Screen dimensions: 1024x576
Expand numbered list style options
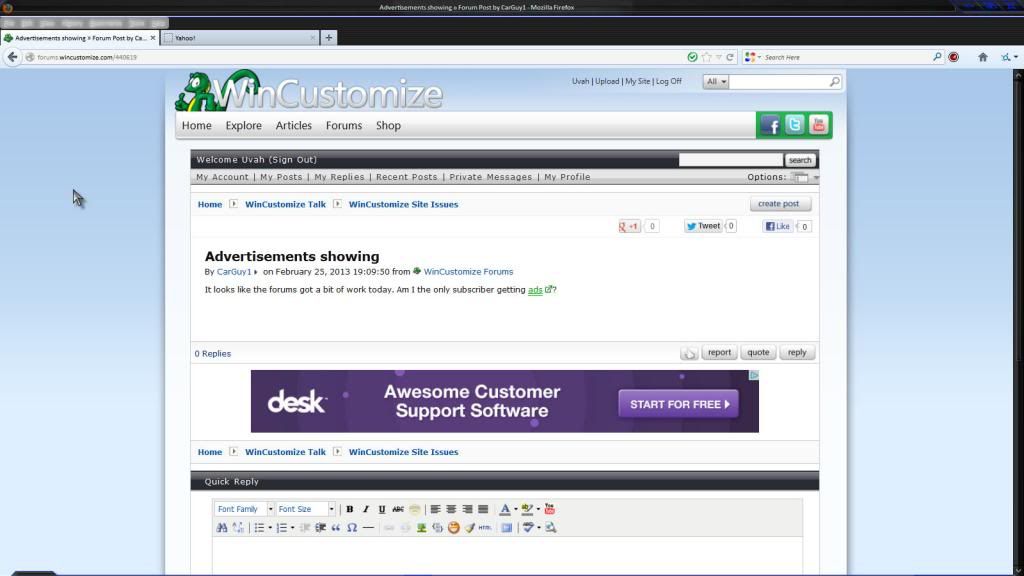[292, 528]
